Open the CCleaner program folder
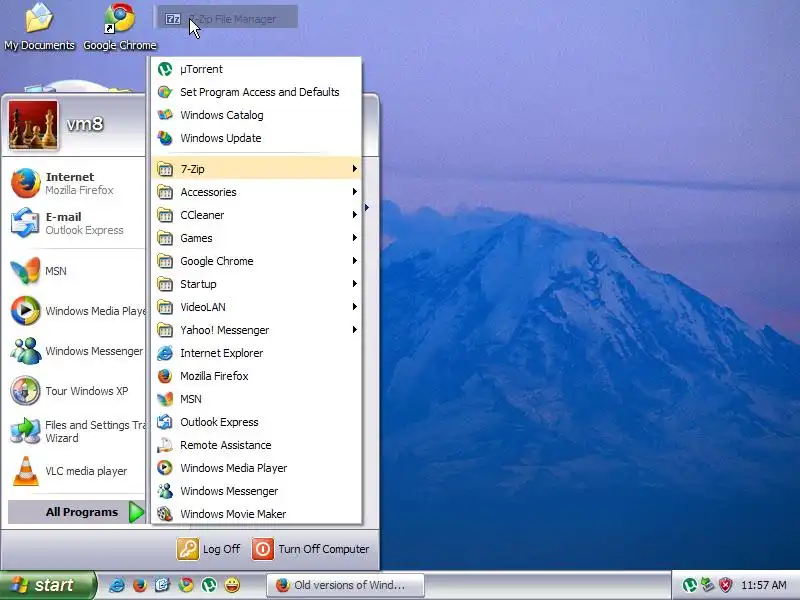 tap(257, 215)
